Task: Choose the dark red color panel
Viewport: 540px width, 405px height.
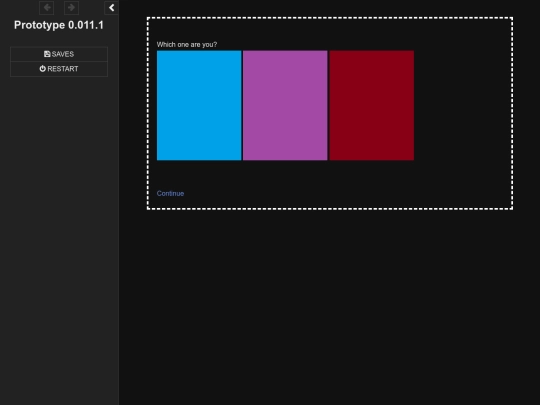Action: [372, 105]
